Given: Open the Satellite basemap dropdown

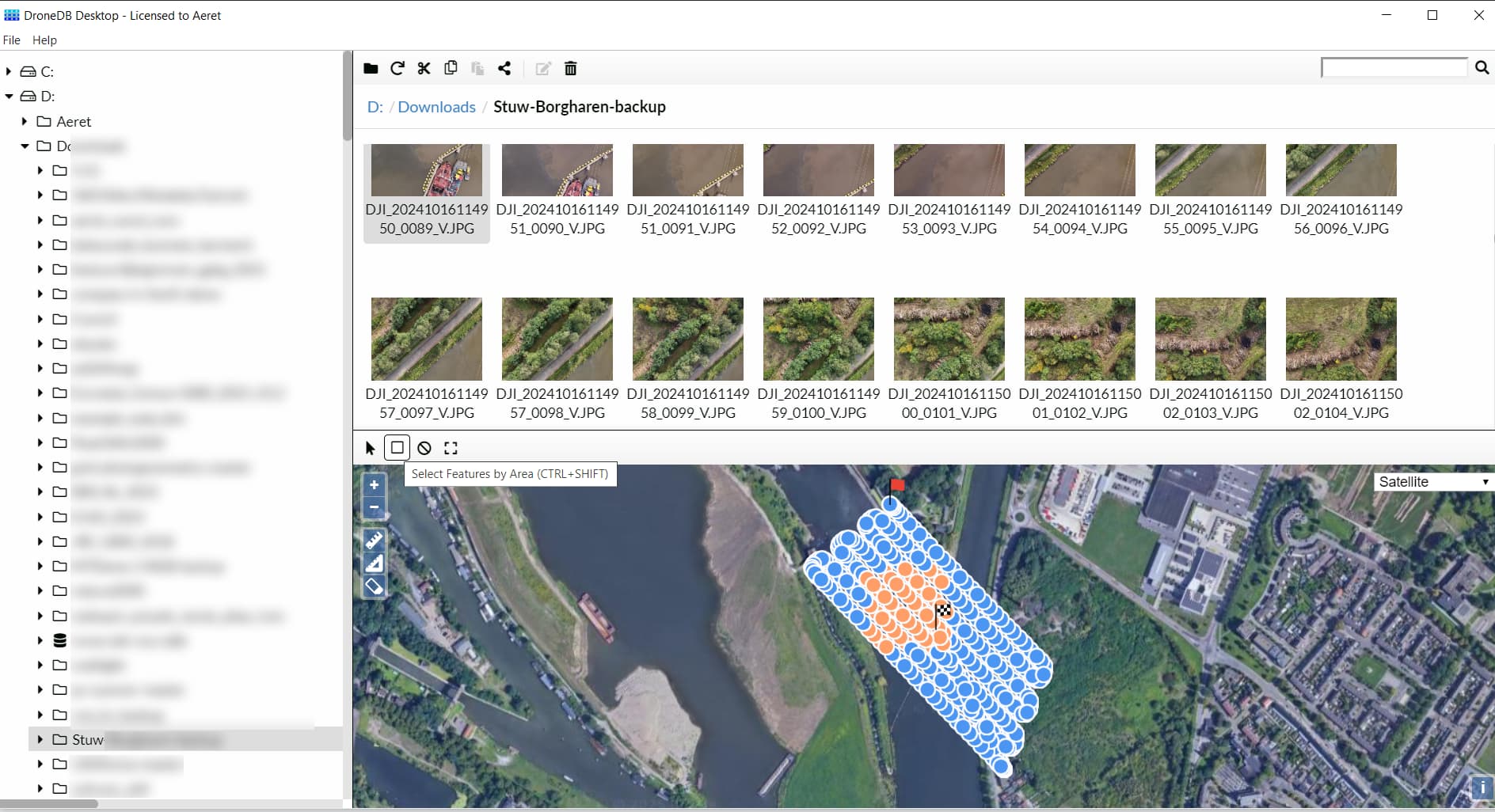Looking at the screenshot, I should pos(1432,481).
